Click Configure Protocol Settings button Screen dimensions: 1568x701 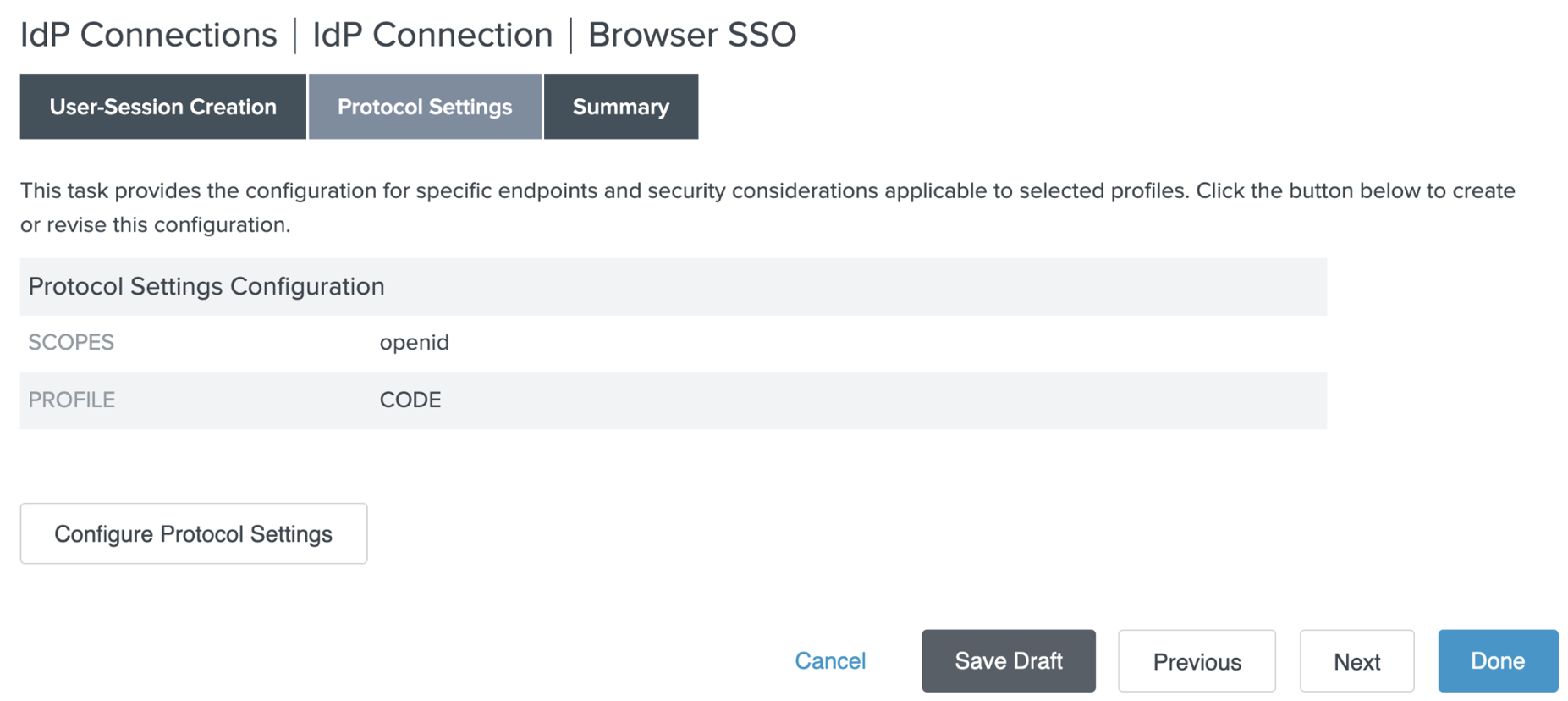point(193,534)
